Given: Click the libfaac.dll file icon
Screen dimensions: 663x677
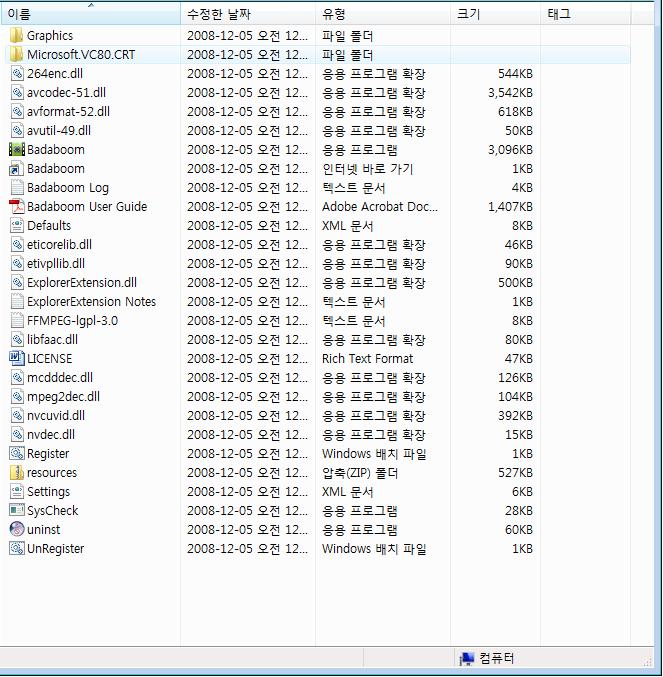Looking at the screenshot, I should pyautogui.click(x=17, y=339).
